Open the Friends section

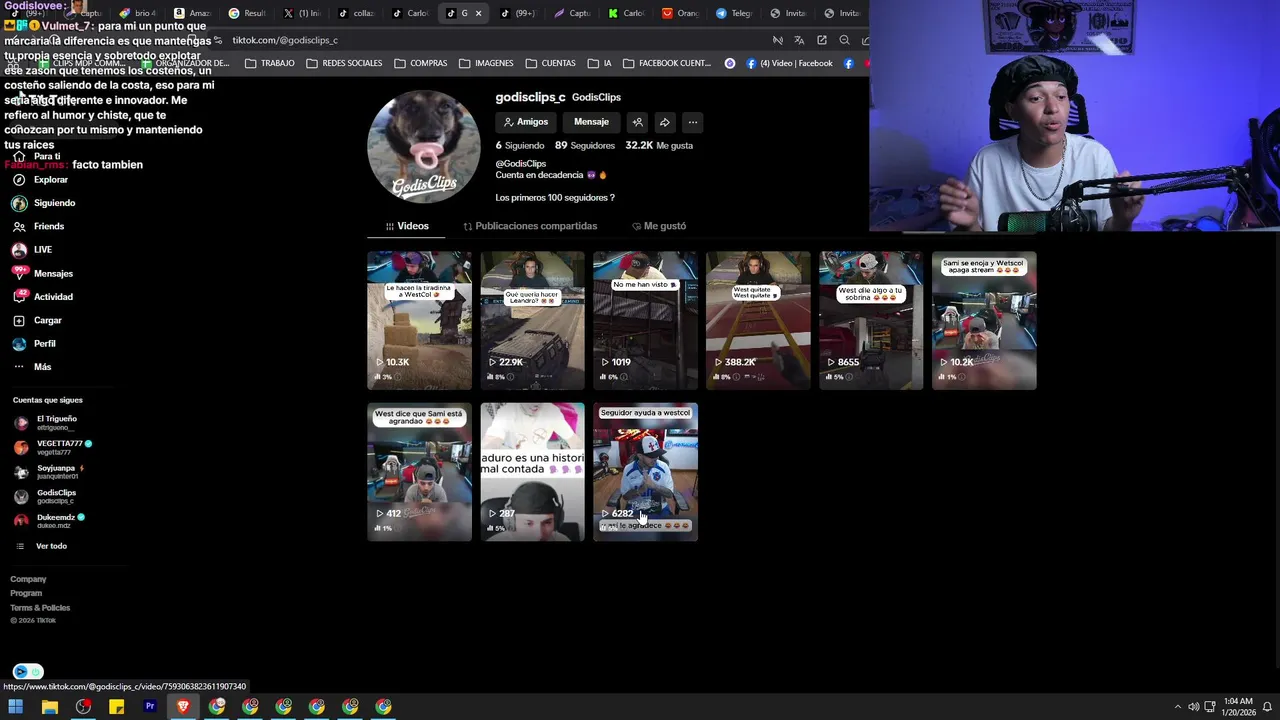point(39,227)
